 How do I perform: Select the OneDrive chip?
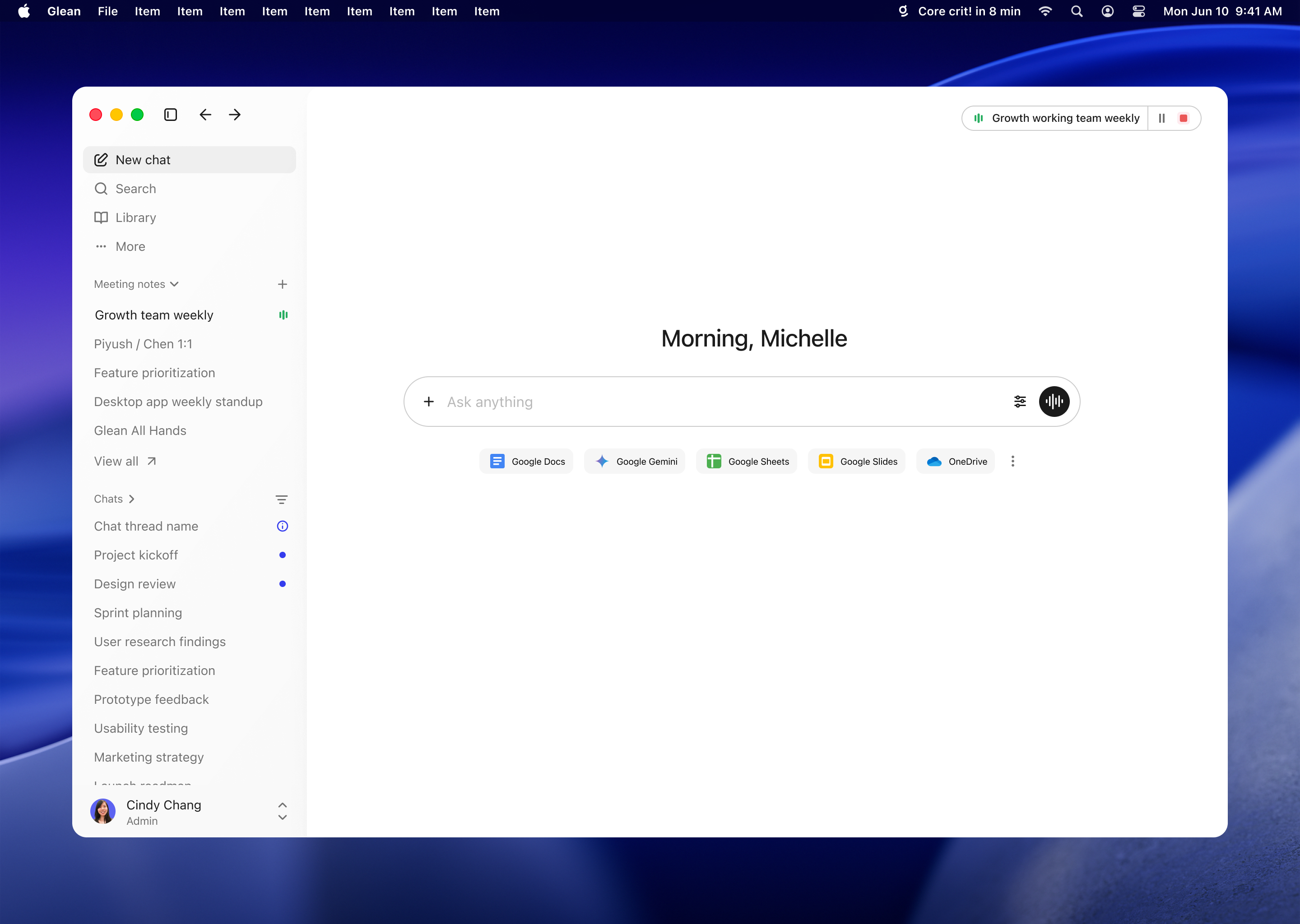point(956,462)
